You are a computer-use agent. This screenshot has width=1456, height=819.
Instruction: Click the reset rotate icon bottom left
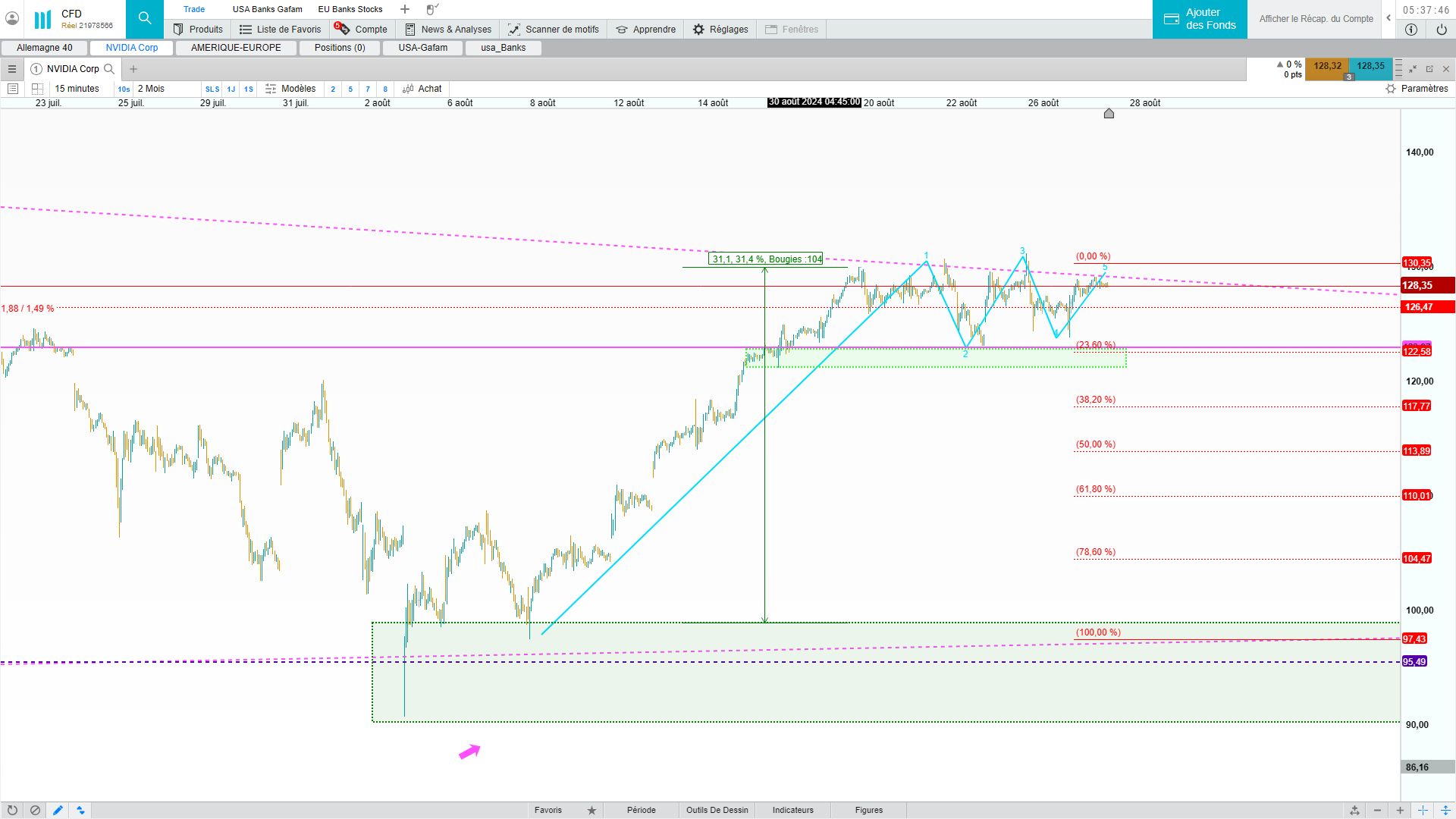(12, 810)
